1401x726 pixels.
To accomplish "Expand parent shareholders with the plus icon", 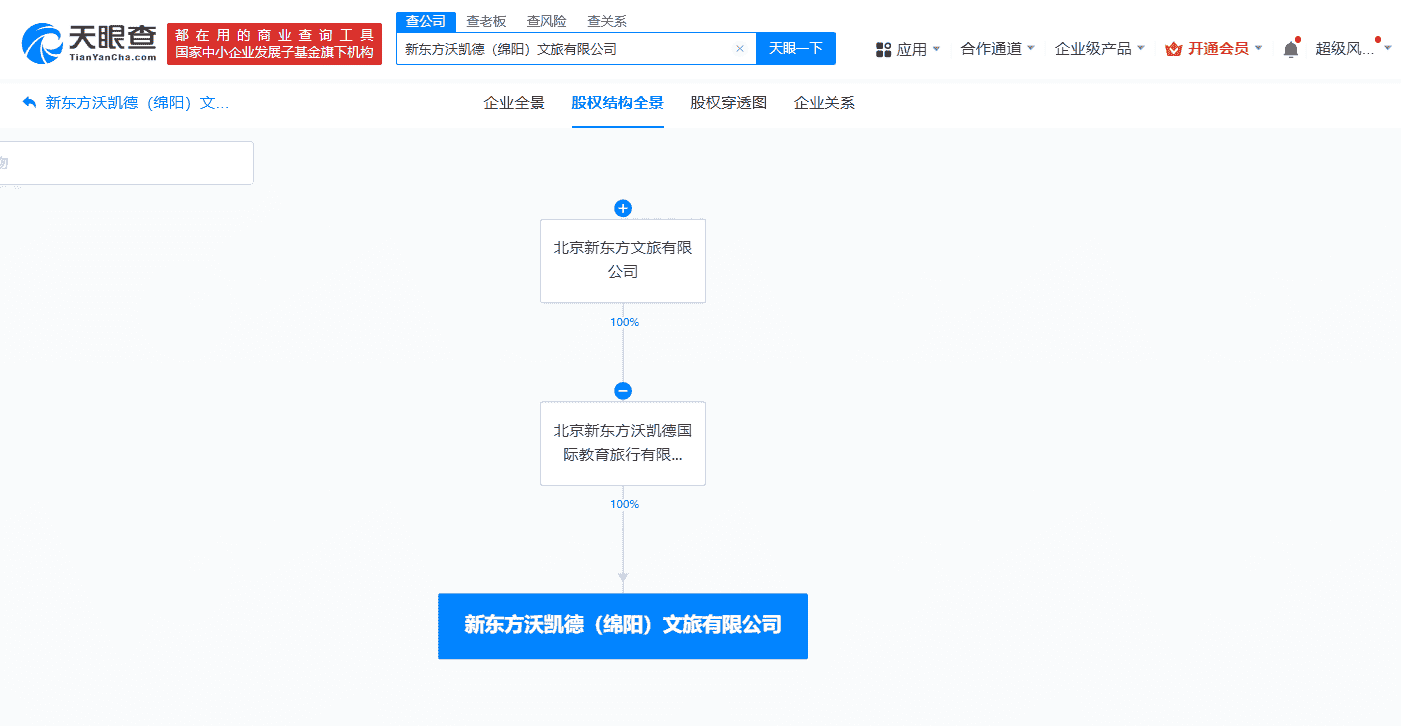I will [623, 208].
